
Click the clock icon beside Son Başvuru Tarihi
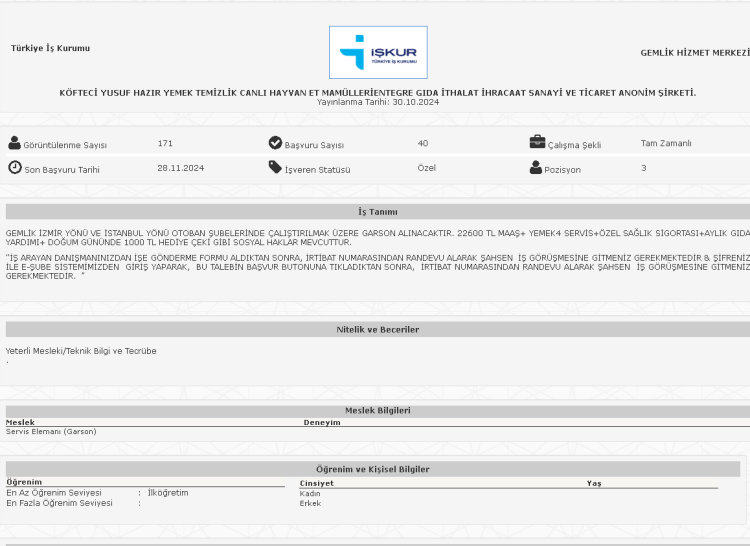click(x=14, y=168)
